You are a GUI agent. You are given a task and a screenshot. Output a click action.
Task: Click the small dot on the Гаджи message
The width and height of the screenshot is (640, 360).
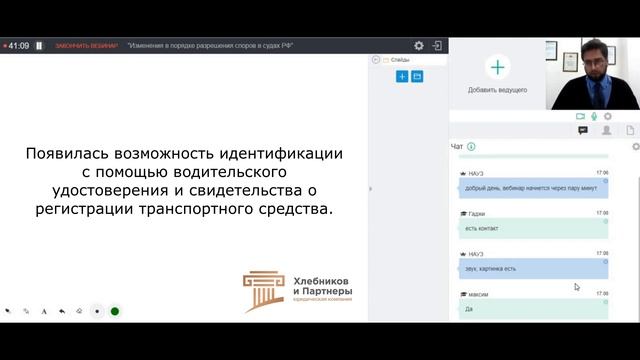coord(605,221)
